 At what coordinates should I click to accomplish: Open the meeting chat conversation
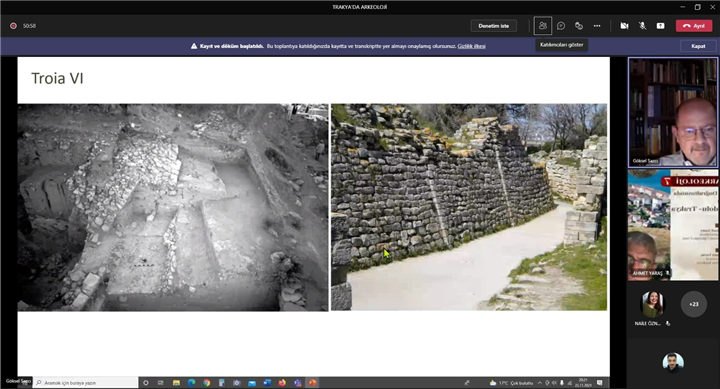click(x=561, y=26)
